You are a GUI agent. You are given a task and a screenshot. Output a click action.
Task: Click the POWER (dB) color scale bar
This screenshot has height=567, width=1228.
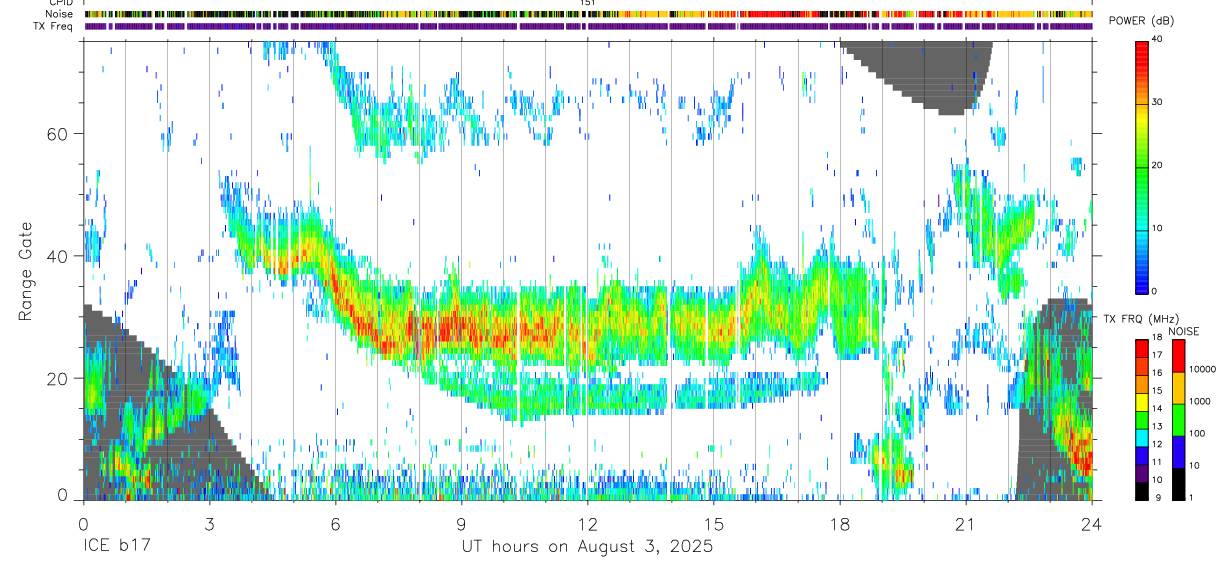[1141, 166]
